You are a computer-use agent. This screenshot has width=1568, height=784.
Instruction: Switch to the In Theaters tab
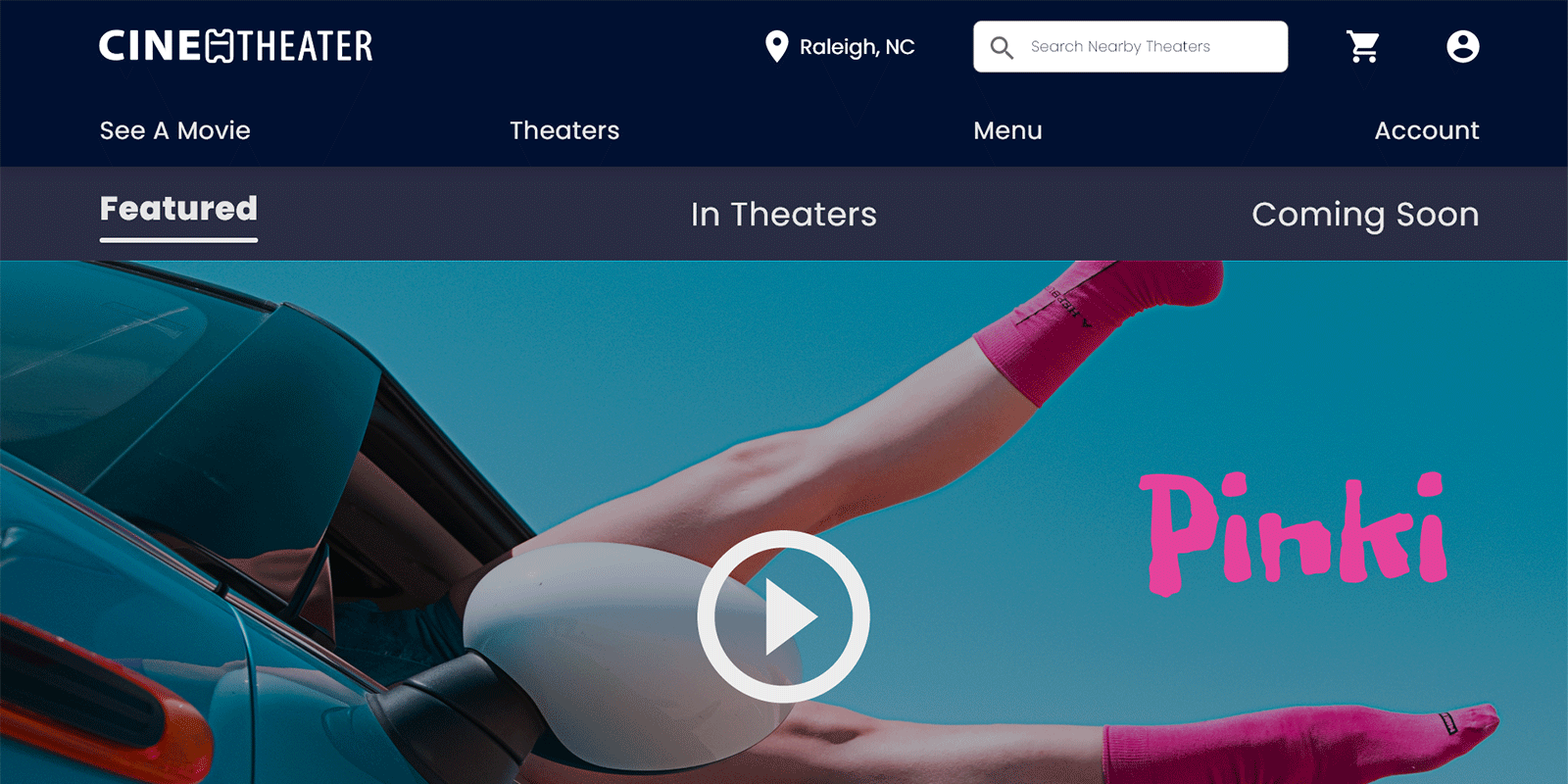[783, 215]
